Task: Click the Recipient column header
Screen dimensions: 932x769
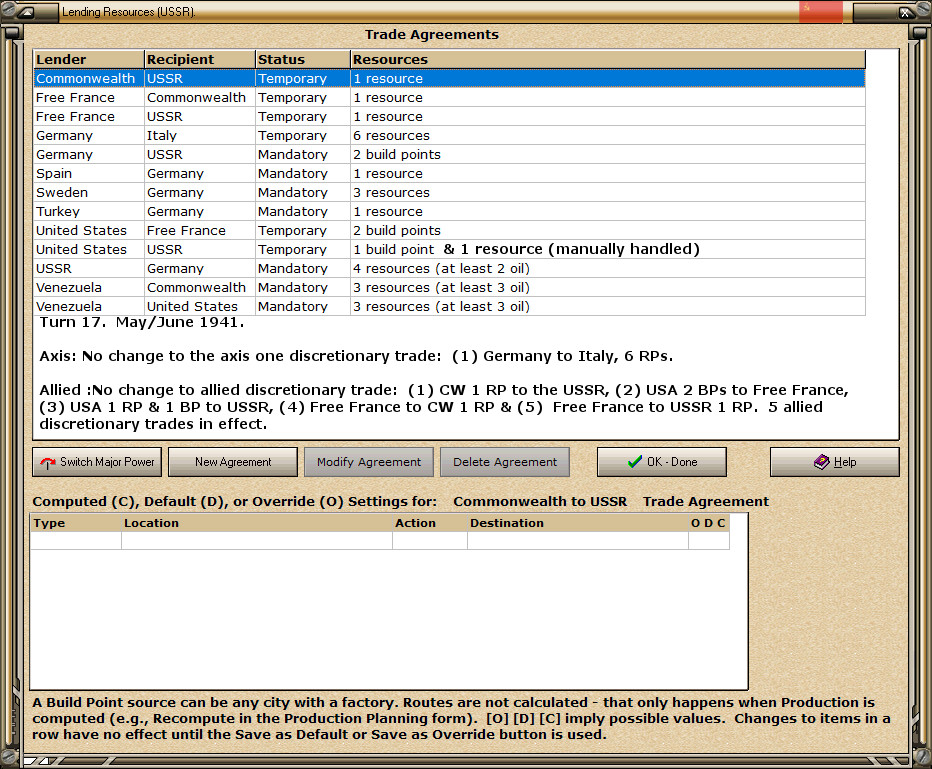Action: [200, 59]
